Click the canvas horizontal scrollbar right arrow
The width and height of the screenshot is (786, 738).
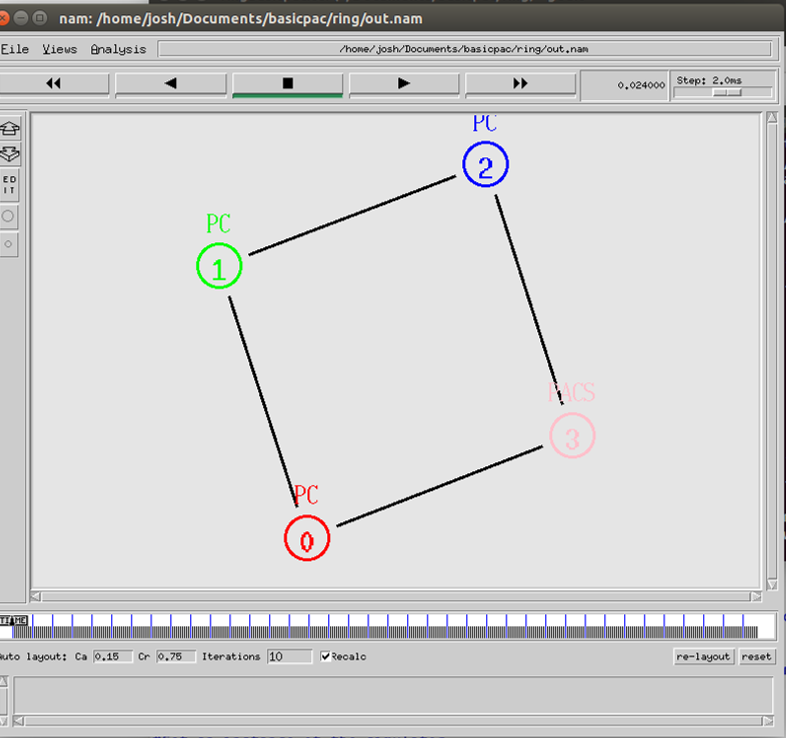(756, 597)
